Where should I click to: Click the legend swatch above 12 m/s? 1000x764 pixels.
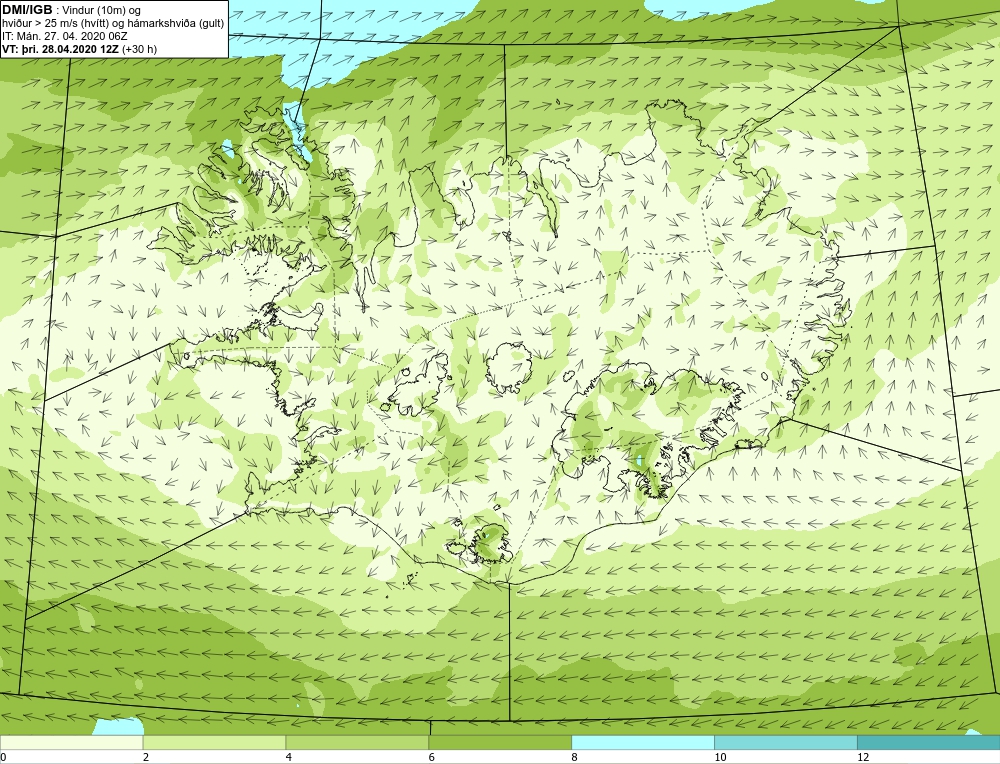(x=929, y=742)
